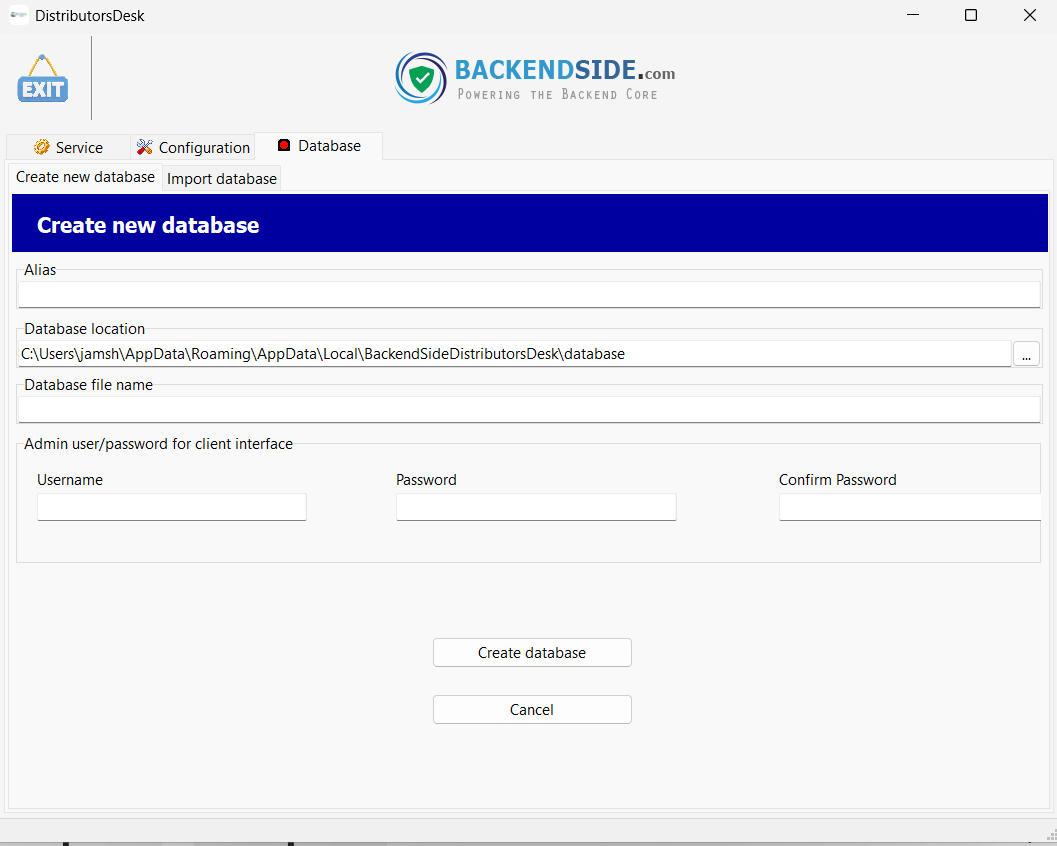The width and height of the screenshot is (1057, 846).
Task: Select the Confirm Password field
Action: pyautogui.click(x=909, y=507)
